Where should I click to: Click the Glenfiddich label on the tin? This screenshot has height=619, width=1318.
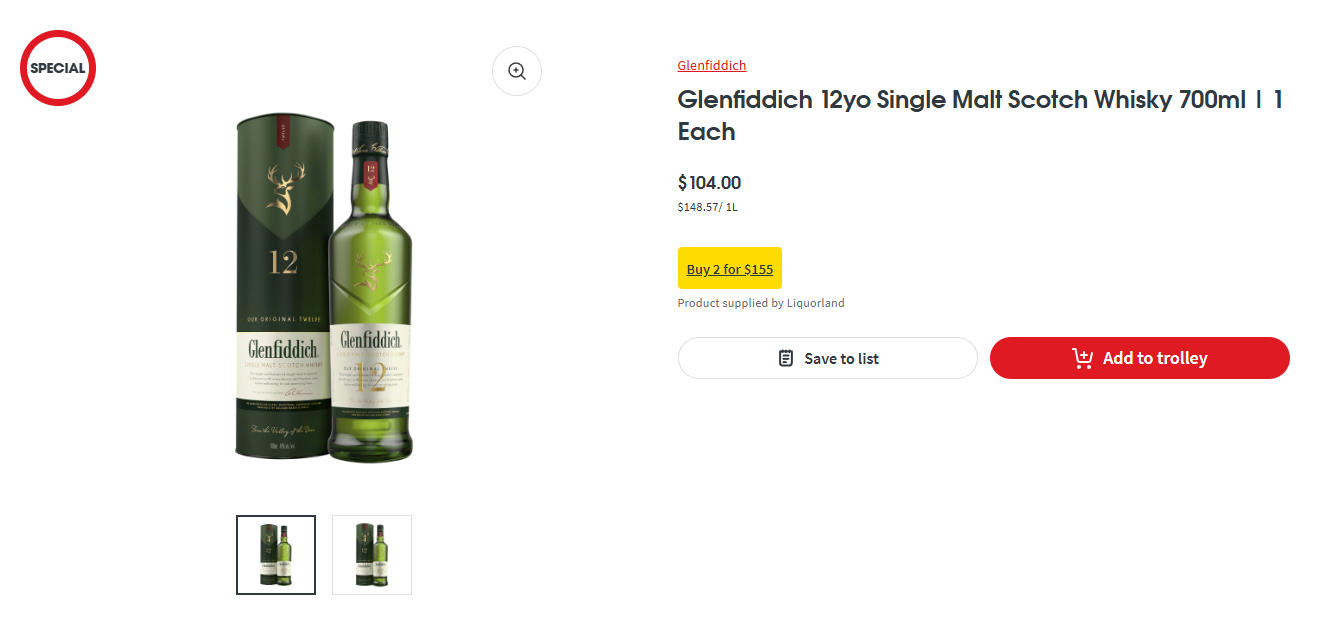283,350
